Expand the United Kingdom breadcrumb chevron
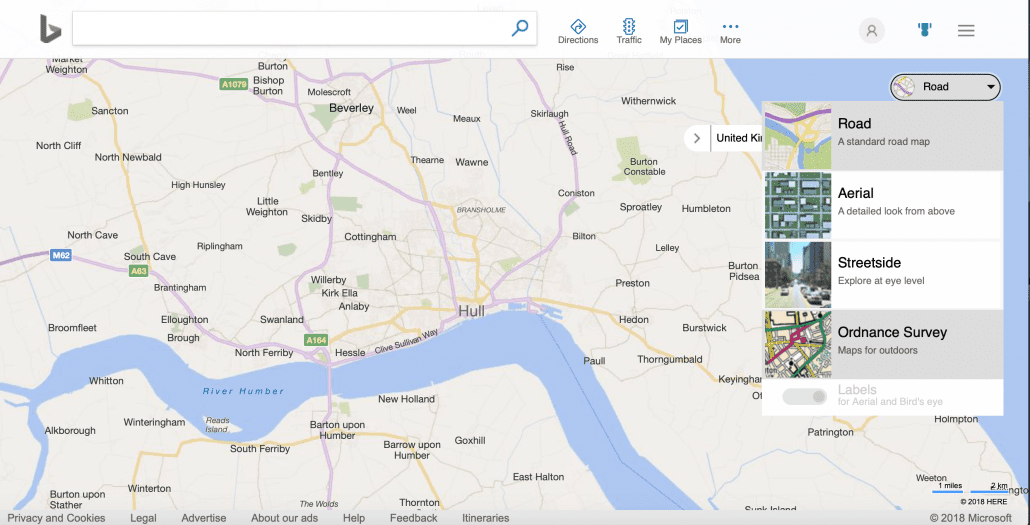The image size is (1030, 525). pos(697,138)
